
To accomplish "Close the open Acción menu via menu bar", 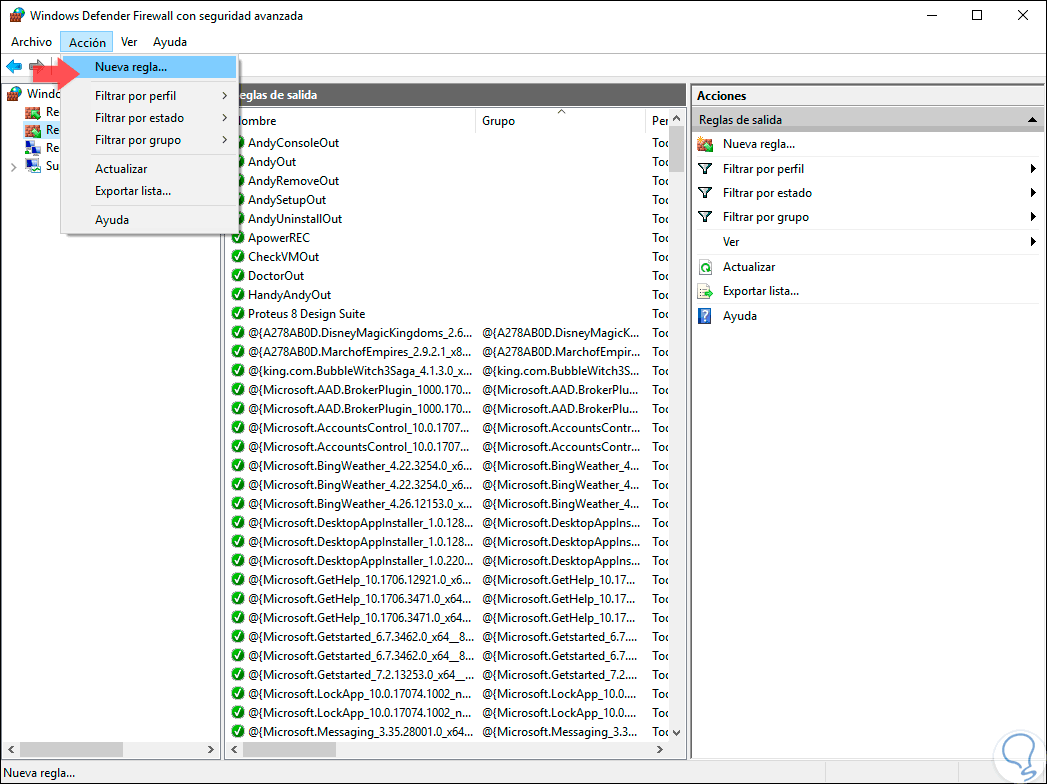I will click(x=87, y=42).
